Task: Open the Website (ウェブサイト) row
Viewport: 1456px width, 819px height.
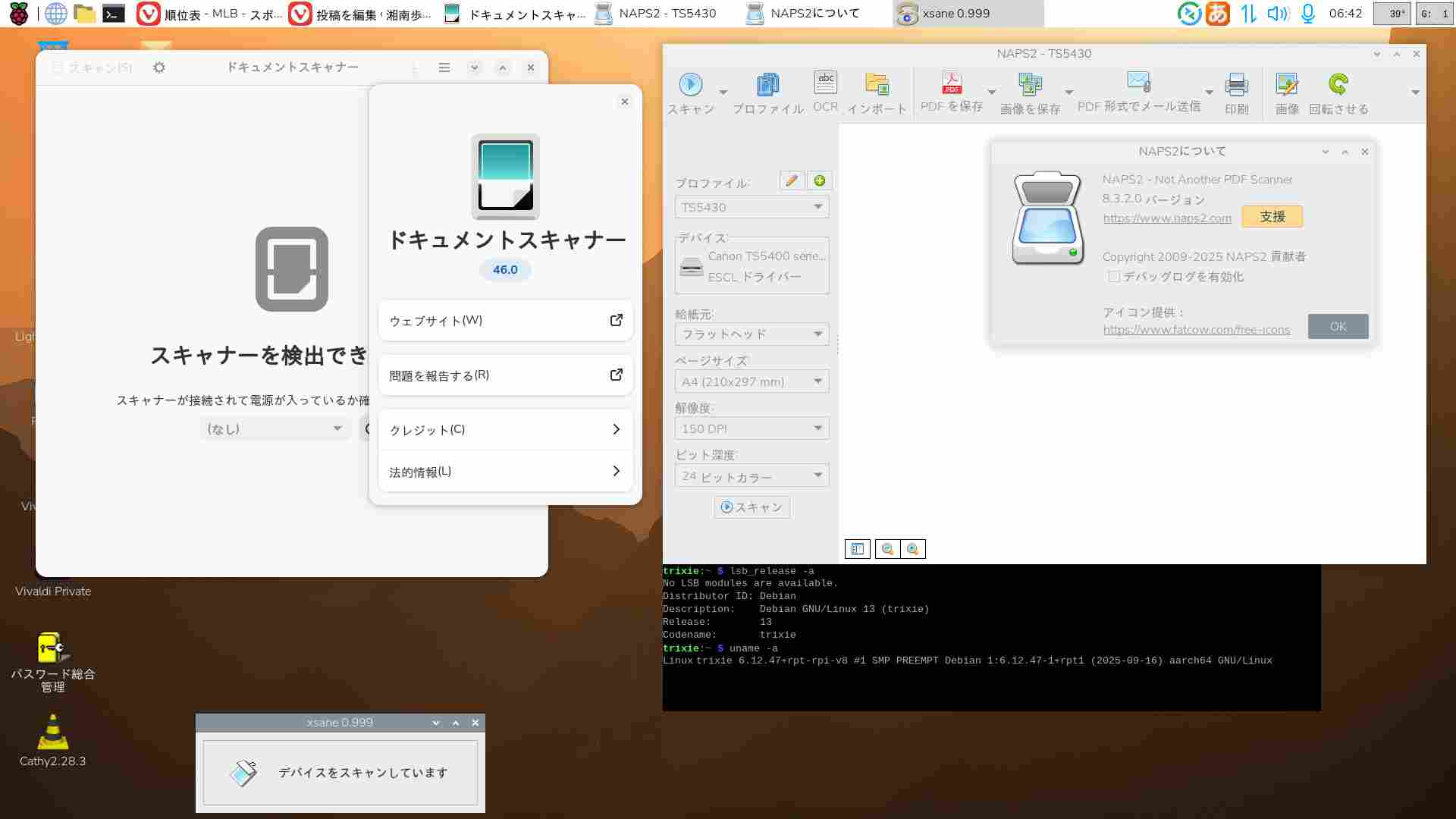Action: pyautogui.click(x=506, y=320)
